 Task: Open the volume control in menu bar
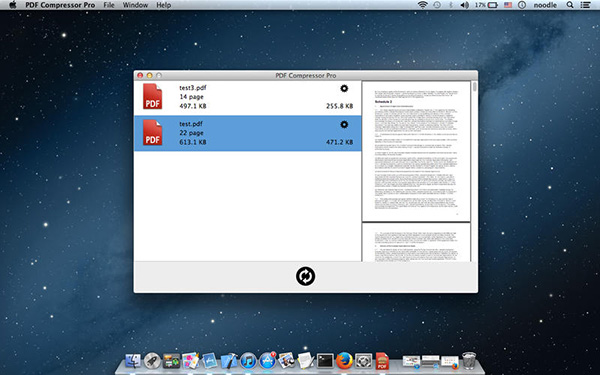click(465, 5)
